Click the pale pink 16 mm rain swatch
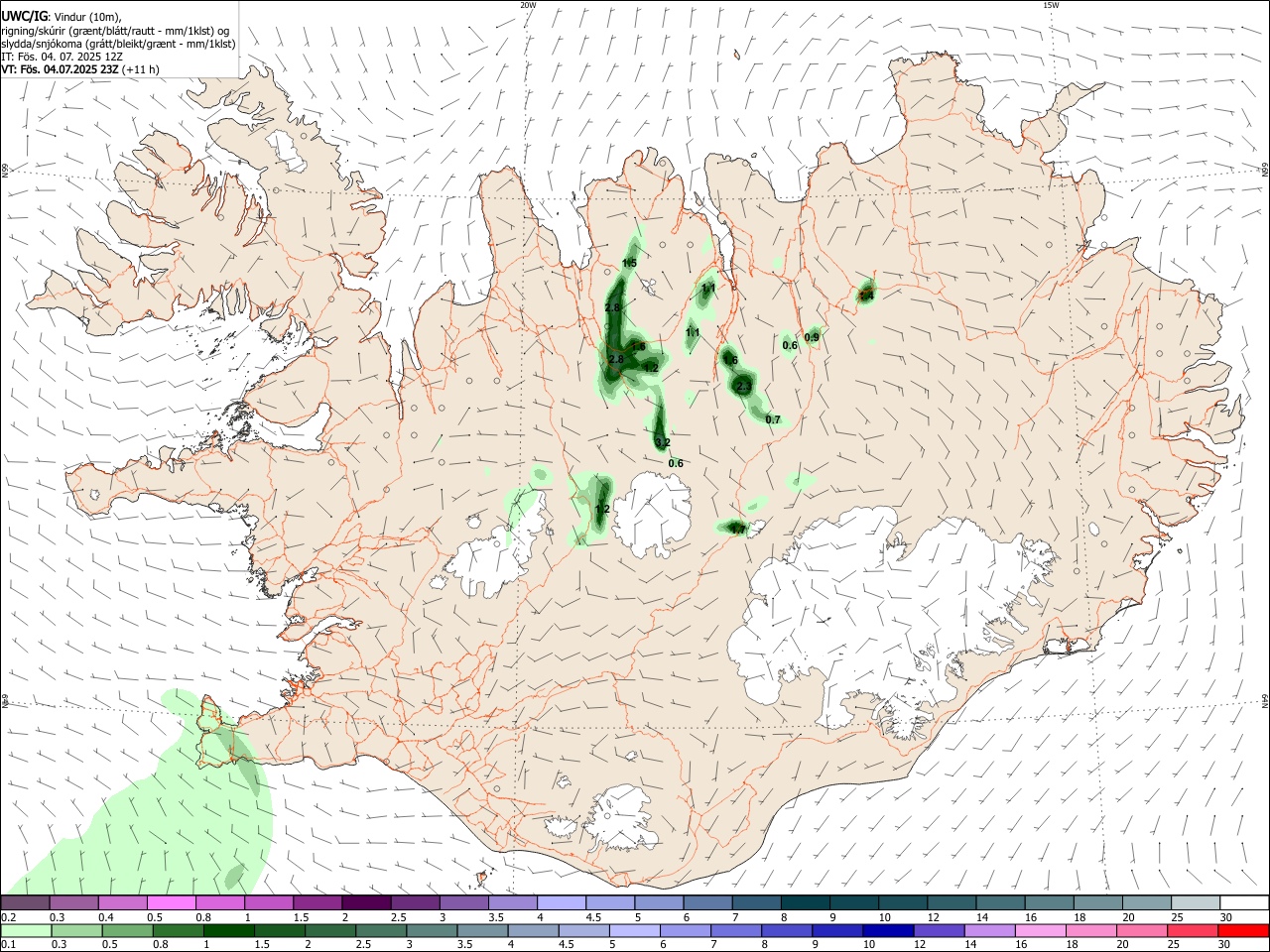The width and height of the screenshot is (1270, 952). coord(1040,930)
